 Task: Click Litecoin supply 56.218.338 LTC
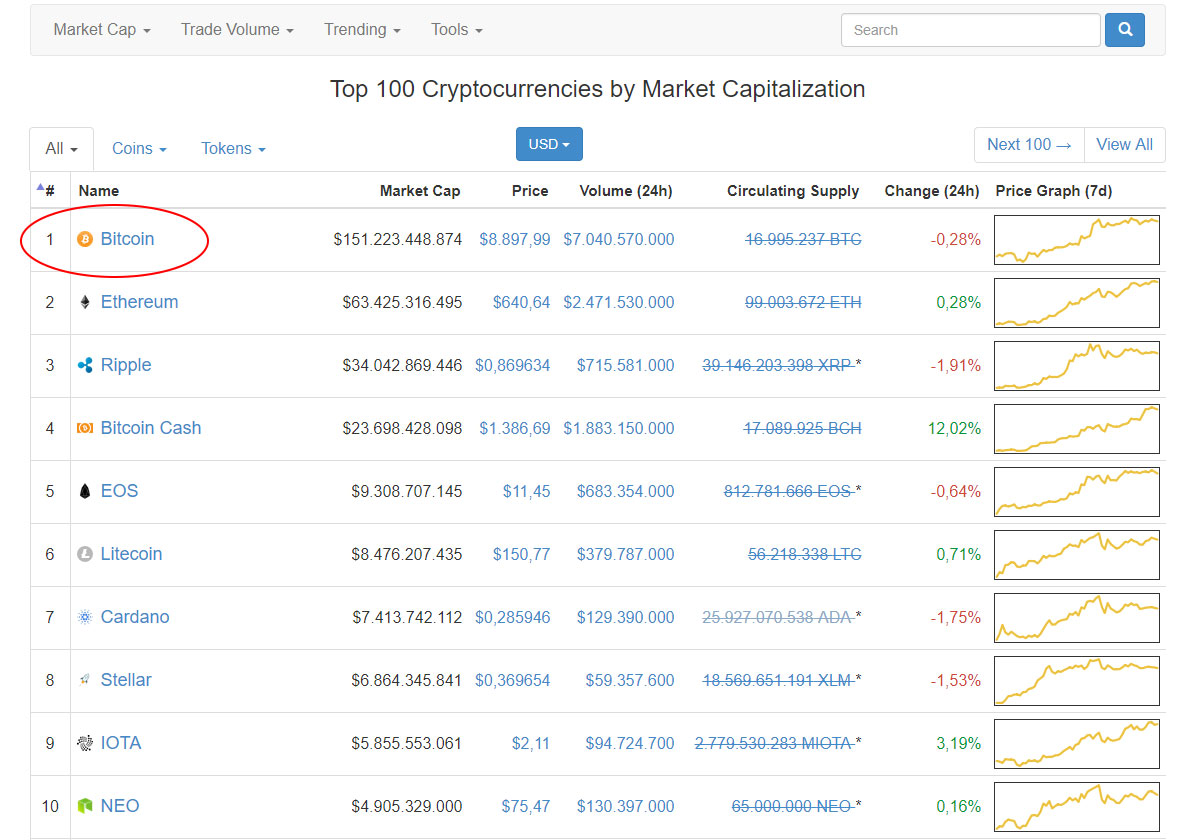click(805, 554)
